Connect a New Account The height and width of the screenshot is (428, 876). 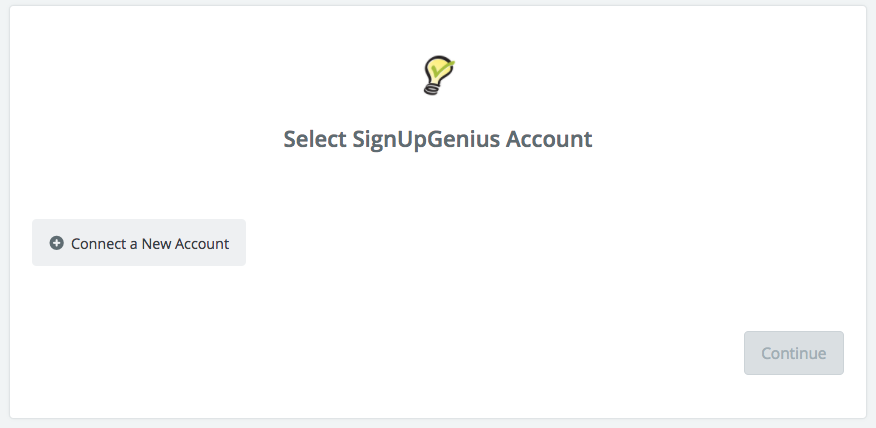pos(139,242)
